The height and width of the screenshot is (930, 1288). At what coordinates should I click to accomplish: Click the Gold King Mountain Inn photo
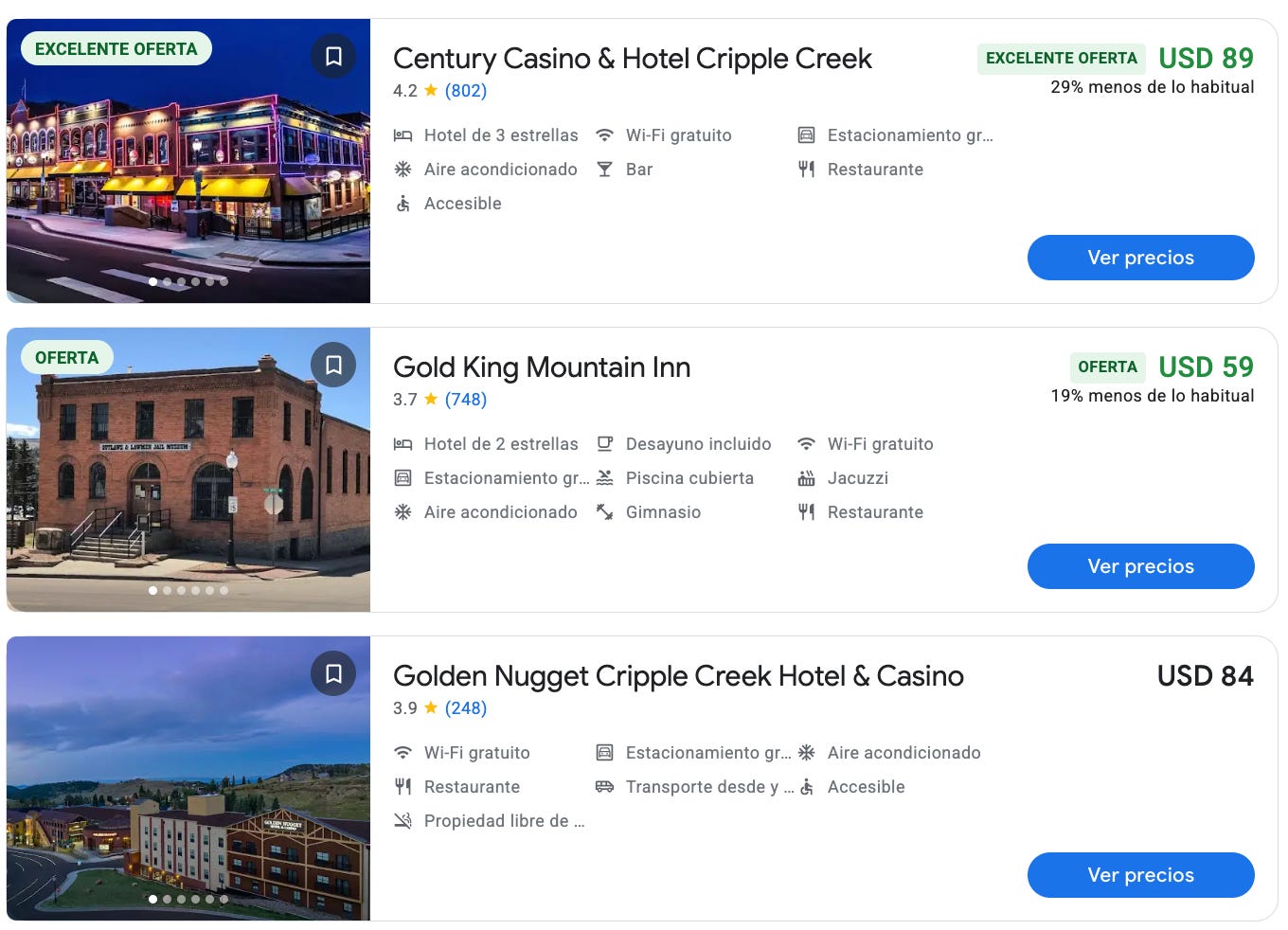pyautogui.click(x=188, y=470)
